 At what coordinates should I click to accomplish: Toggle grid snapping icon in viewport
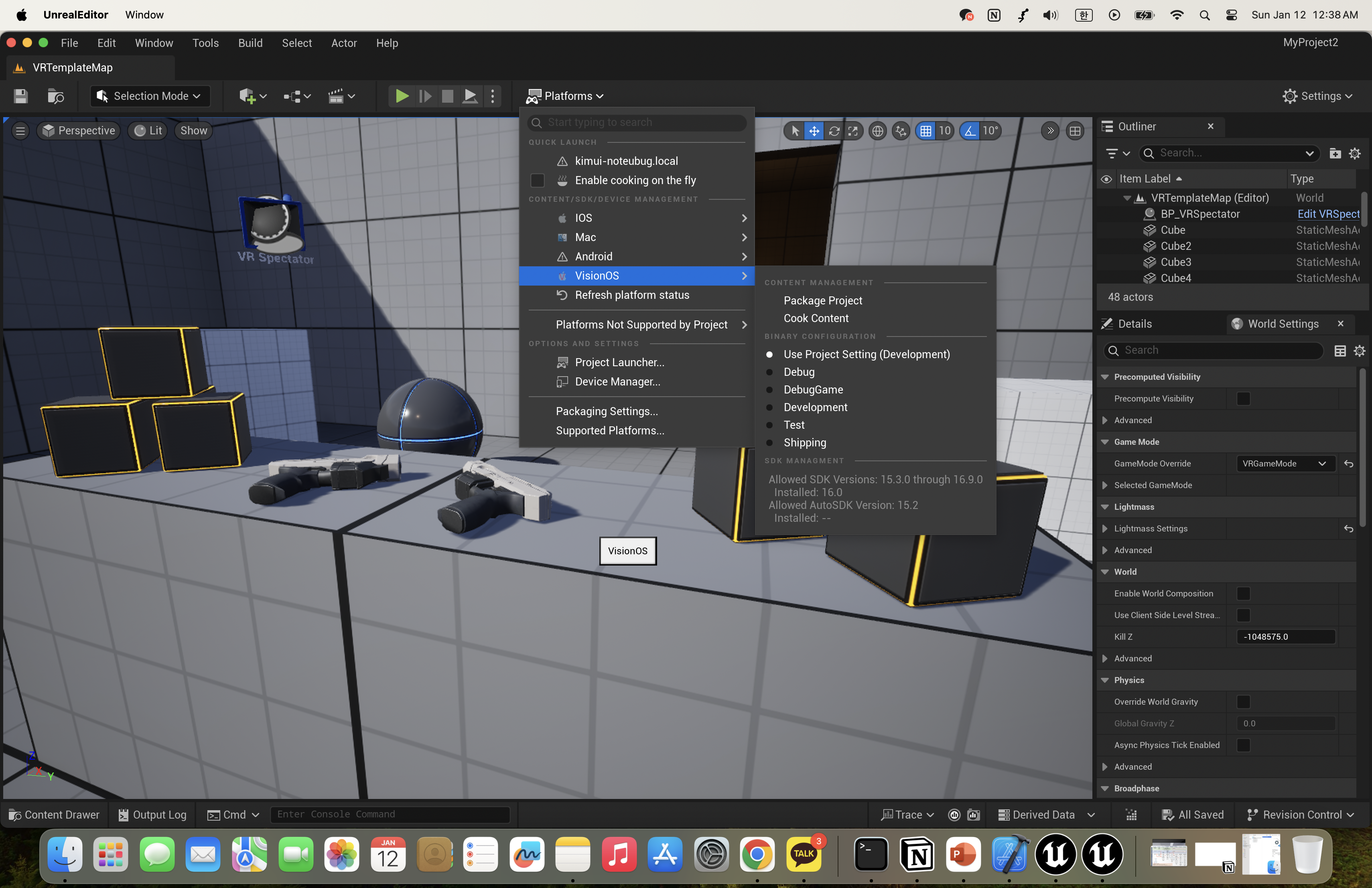[925, 131]
